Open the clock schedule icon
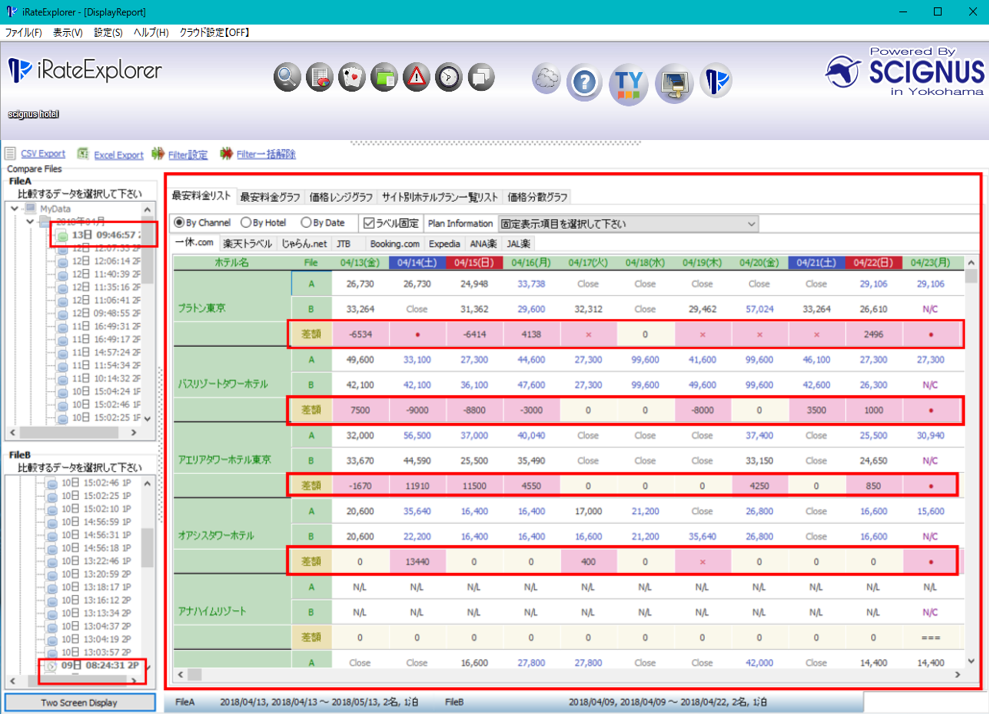Image resolution: width=989 pixels, height=714 pixels. 449,77
